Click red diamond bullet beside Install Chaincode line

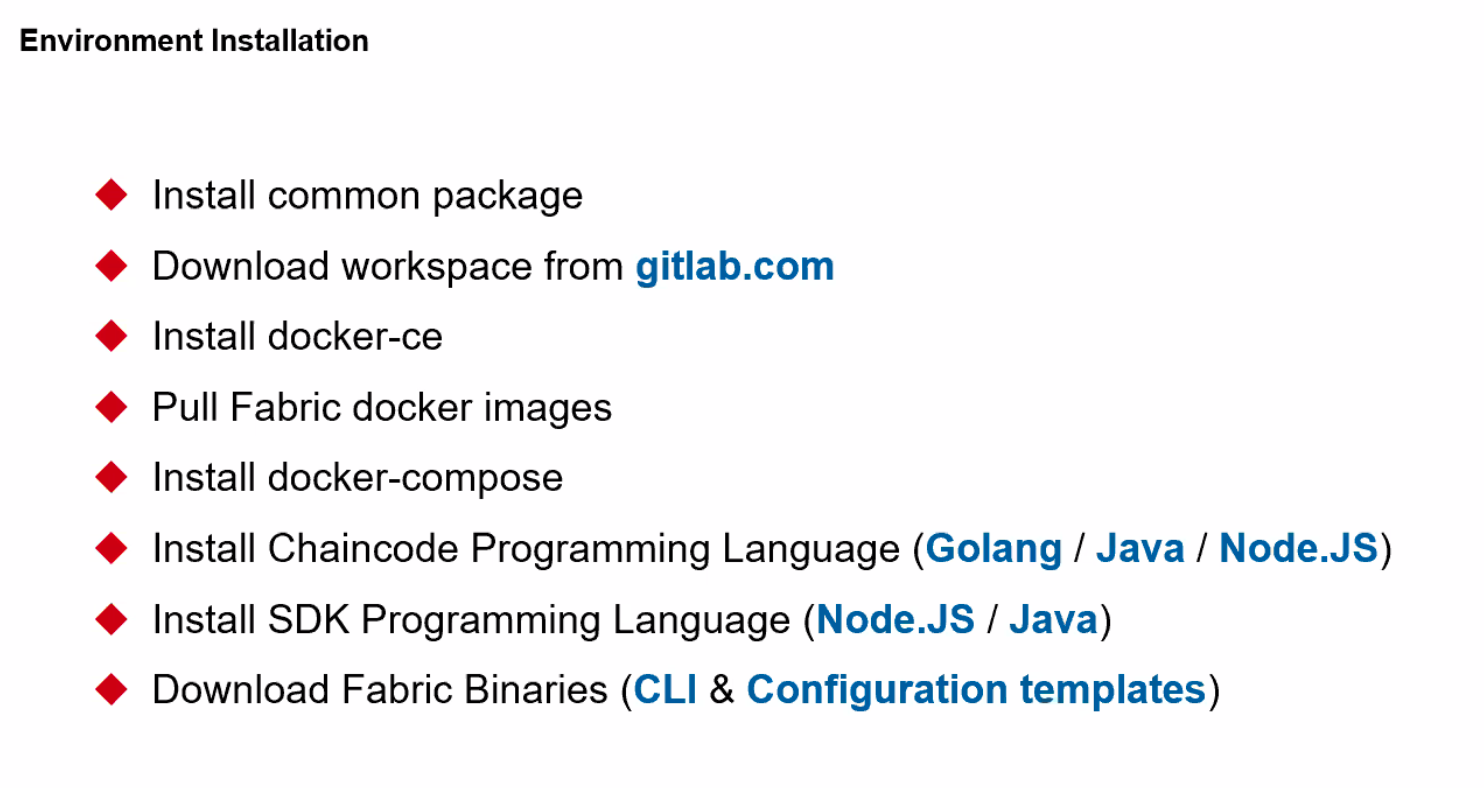[111, 547]
